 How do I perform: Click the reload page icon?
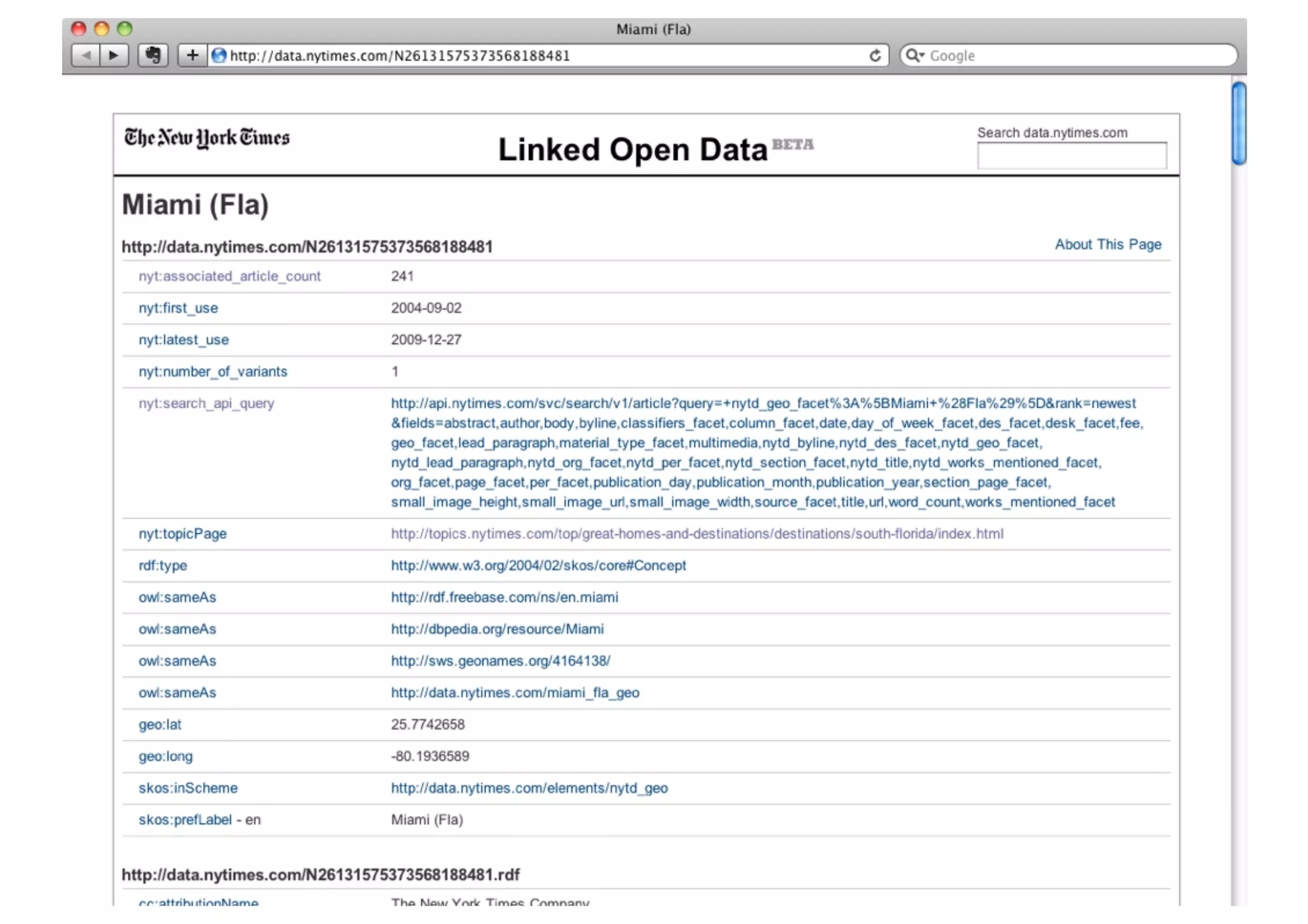point(875,56)
